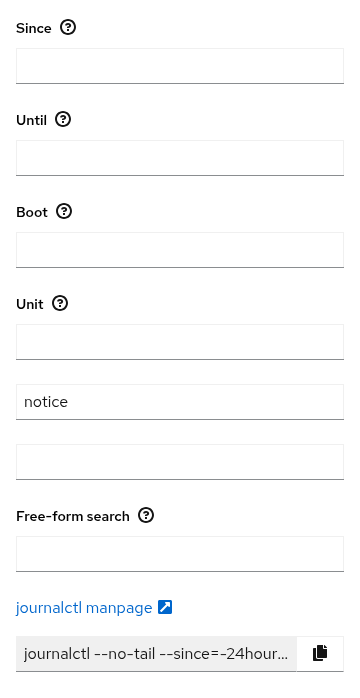Click the external link arrow icon
The width and height of the screenshot is (360, 698).
pyautogui.click(x=165, y=607)
